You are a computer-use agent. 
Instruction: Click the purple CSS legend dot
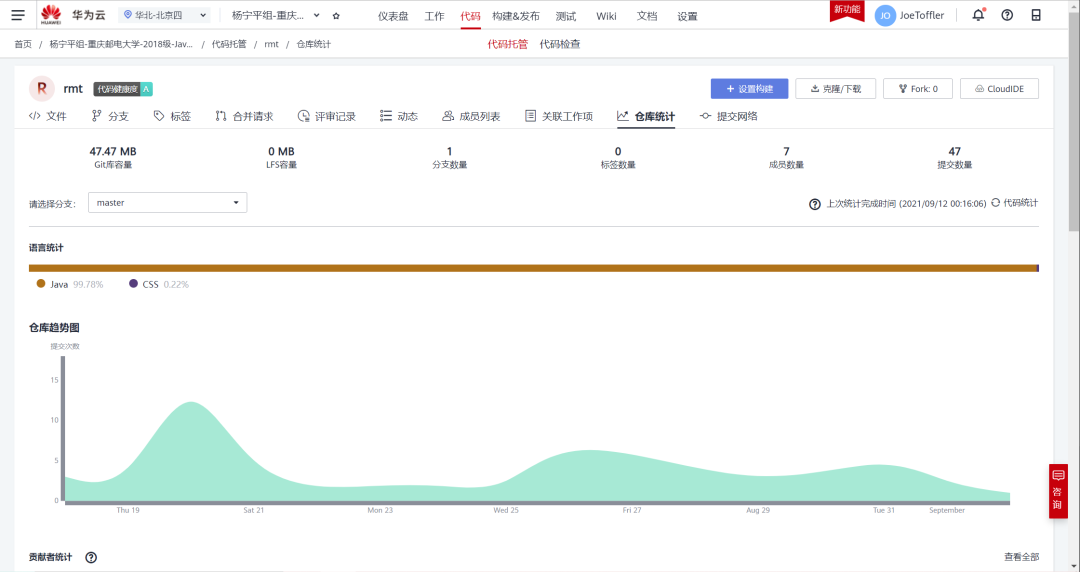[x=134, y=283]
